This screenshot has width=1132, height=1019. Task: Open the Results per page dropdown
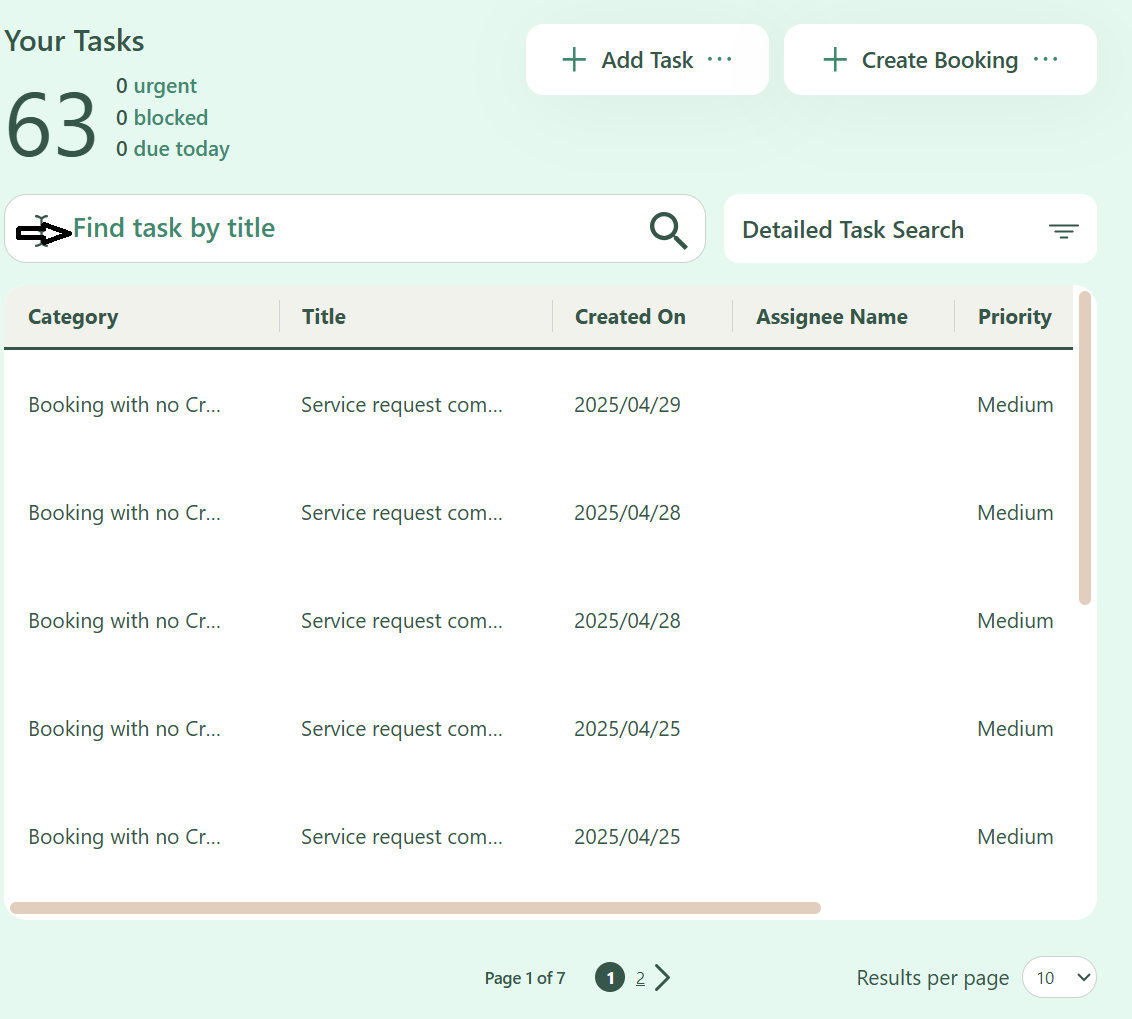tap(1059, 978)
